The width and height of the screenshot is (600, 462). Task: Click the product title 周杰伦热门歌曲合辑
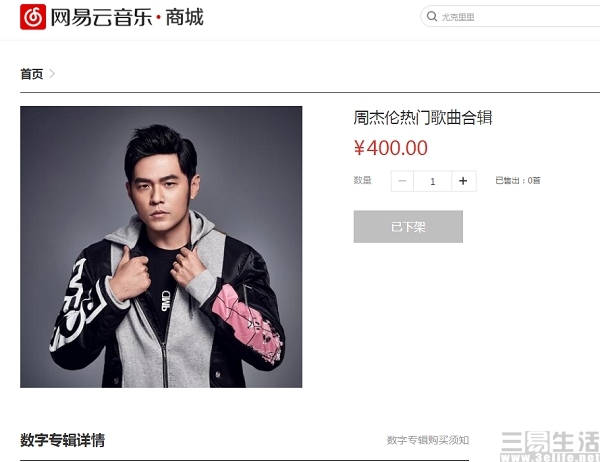(423, 118)
